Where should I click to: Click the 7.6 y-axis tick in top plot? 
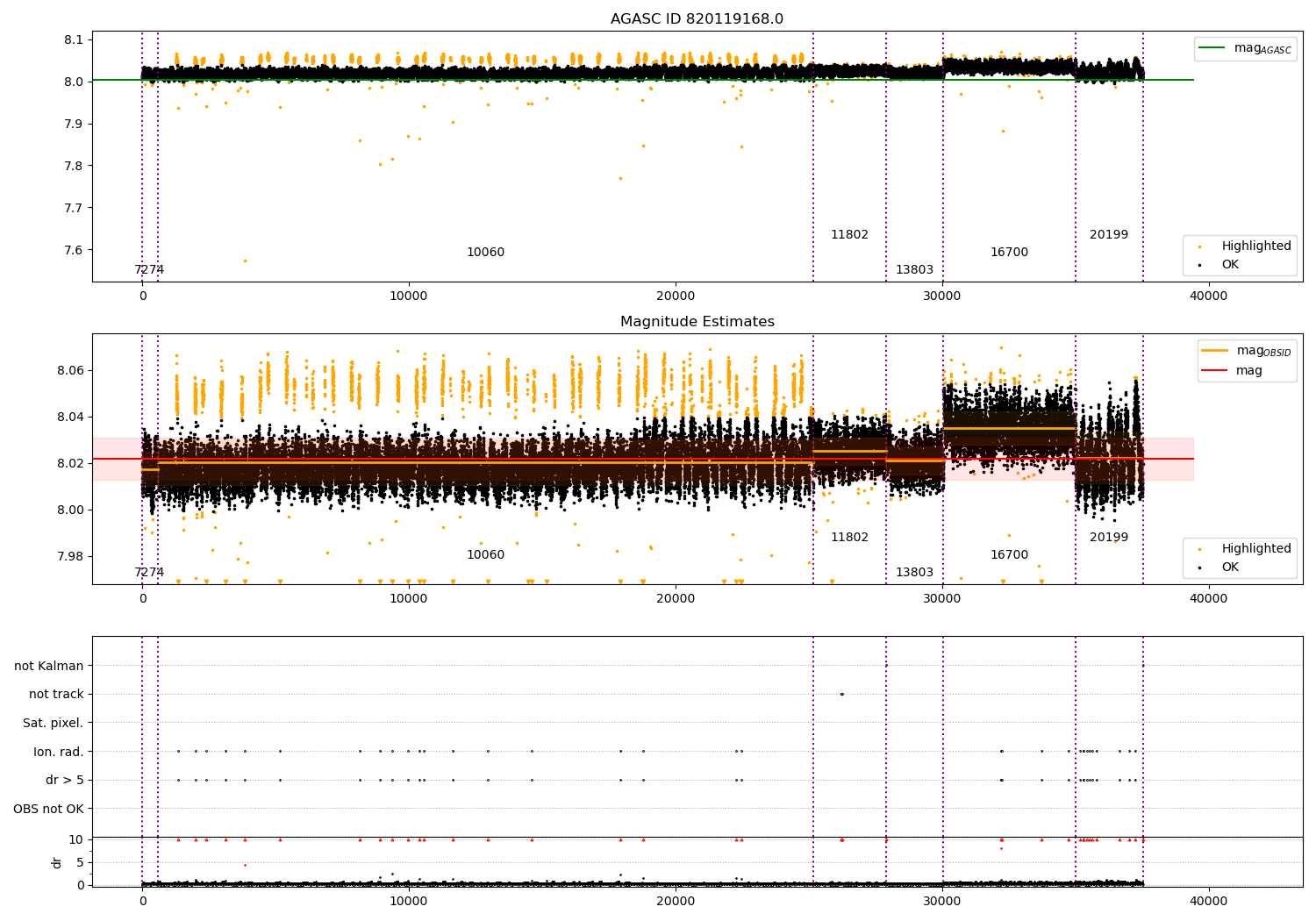[x=74, y=250]
